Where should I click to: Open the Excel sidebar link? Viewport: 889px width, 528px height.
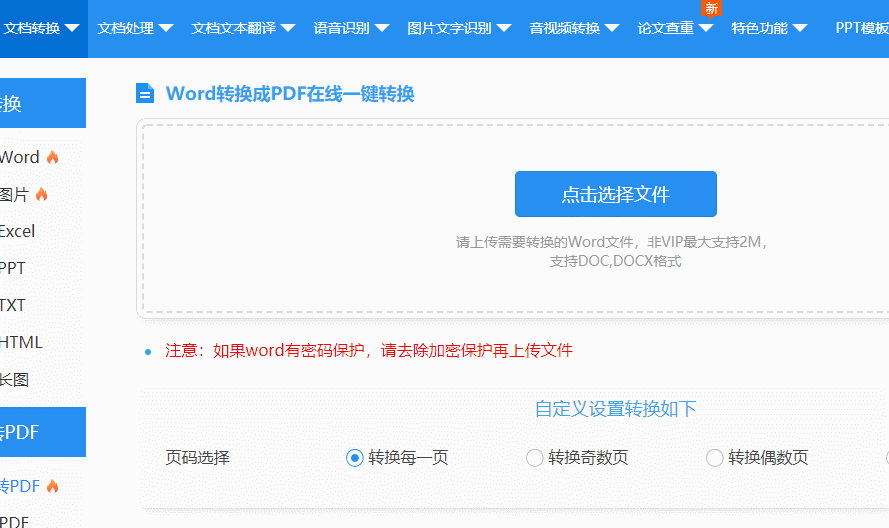point(18,231)
